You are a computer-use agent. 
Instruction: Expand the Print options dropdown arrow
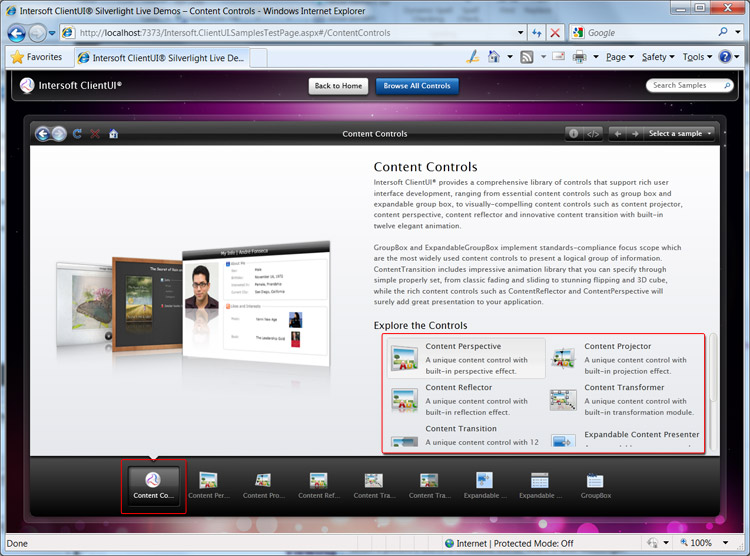pyautogui.click(x=596, y=57)
